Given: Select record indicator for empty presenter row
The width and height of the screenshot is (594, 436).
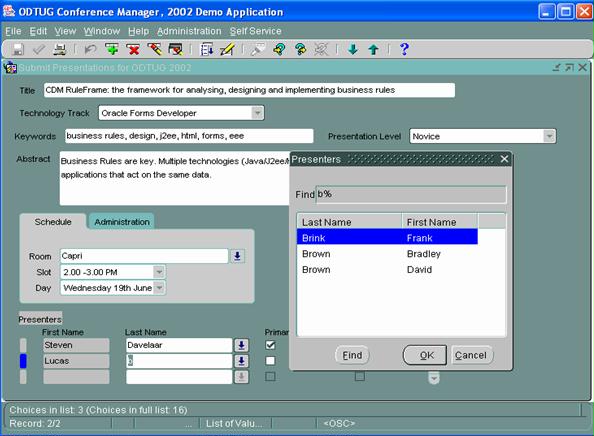Looking at the screenshot, I should coord(23,377).
